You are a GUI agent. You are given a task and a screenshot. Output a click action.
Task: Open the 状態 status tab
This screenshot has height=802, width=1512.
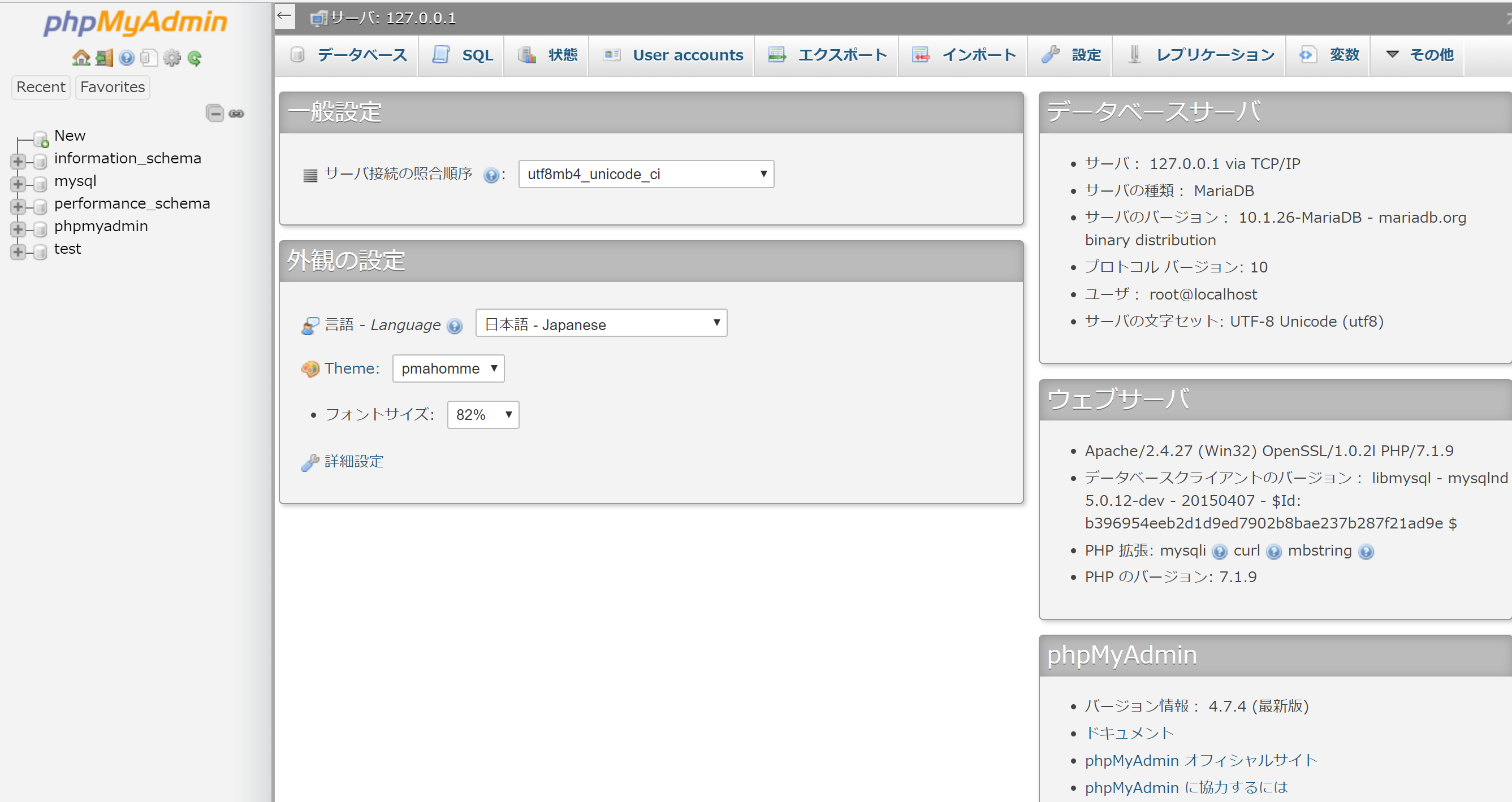547,55
